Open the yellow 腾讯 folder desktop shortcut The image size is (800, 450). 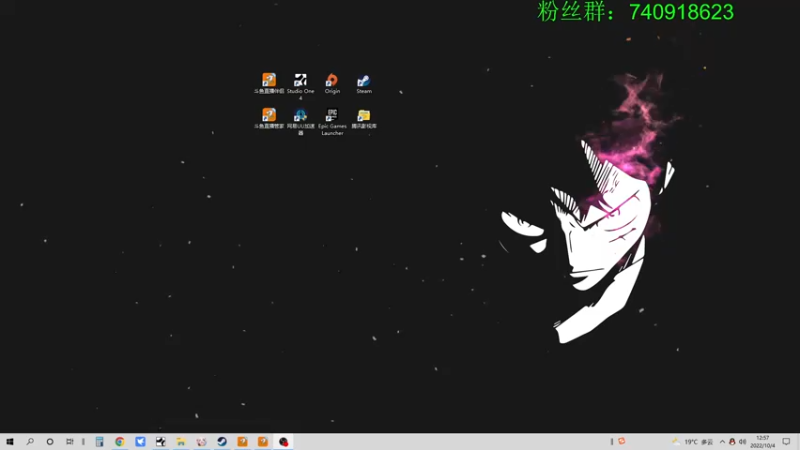coord(364,118)
